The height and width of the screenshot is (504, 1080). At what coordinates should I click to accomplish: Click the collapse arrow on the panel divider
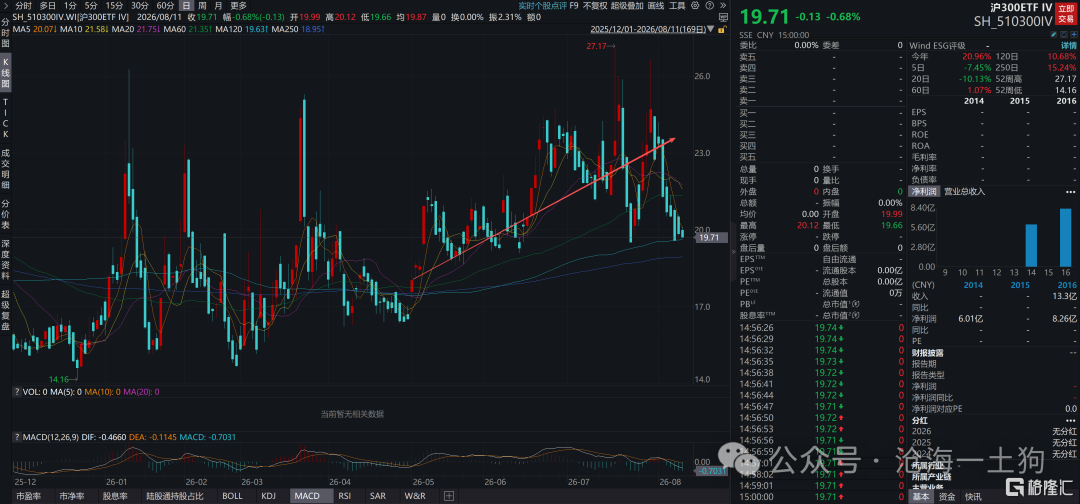[x=733, y=252]
